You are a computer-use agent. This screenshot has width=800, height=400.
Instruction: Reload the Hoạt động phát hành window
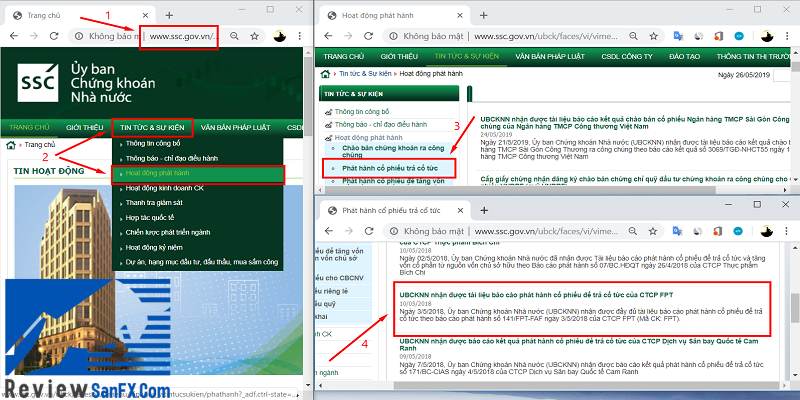368,36
